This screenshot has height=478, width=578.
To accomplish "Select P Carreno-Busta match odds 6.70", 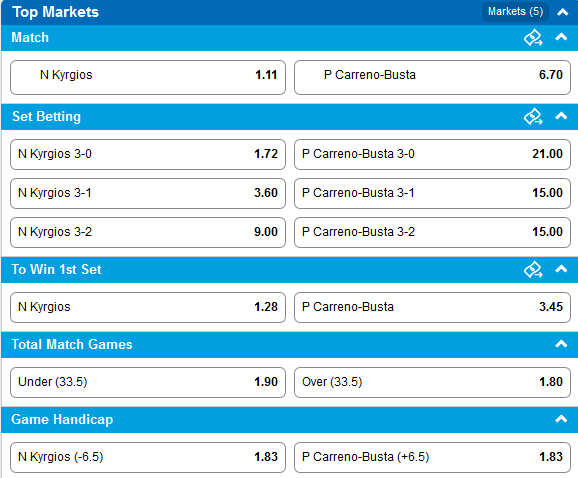I will pyautogui.click(x=432, y=77).
